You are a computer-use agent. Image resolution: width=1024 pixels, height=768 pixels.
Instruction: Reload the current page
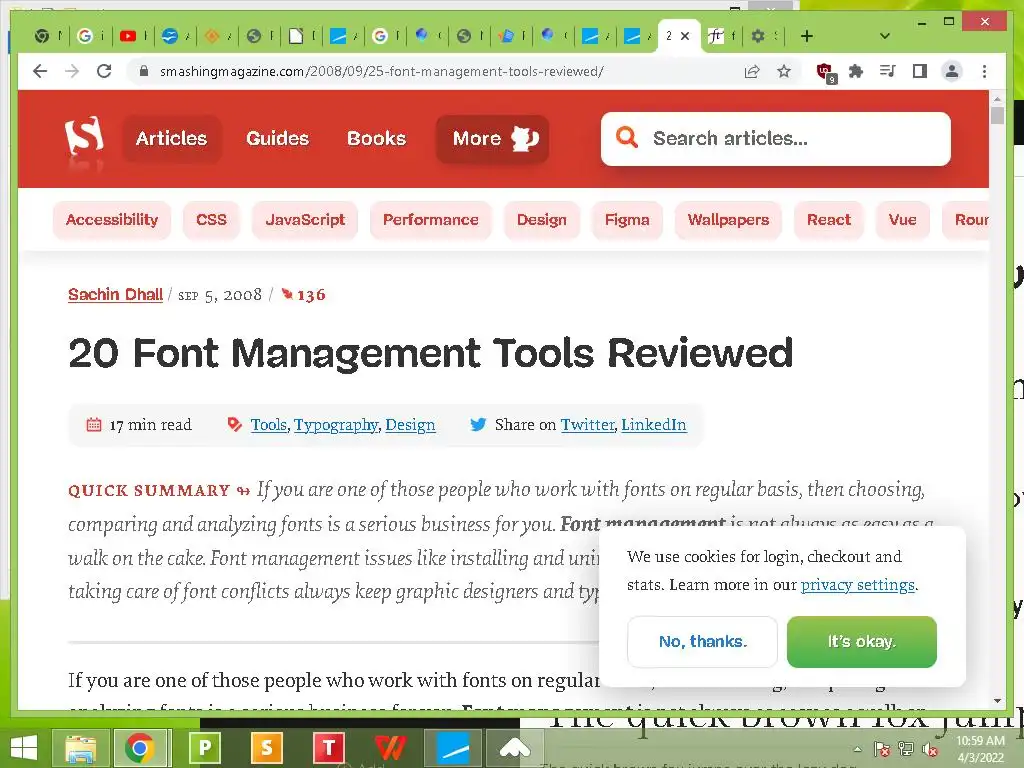(x=104, y=71)
